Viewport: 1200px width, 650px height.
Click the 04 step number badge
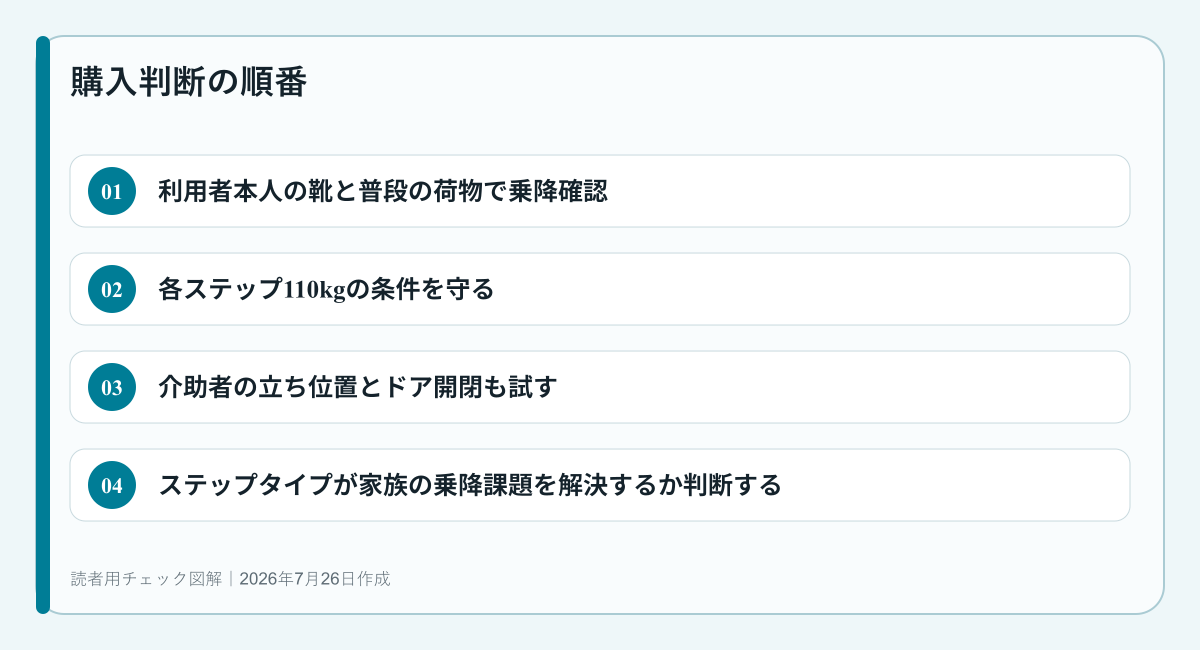tap(112, 485)
